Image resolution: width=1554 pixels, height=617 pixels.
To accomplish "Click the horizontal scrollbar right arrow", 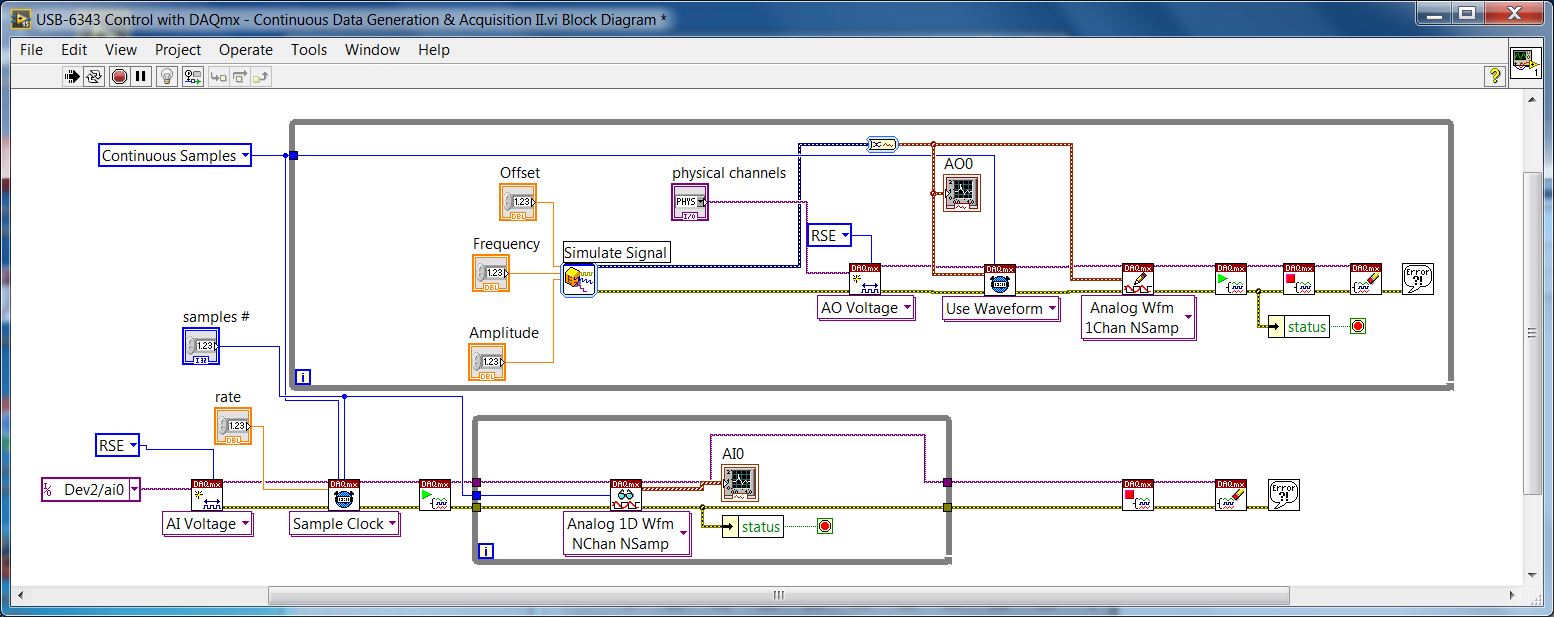I will pyautogui.click(x=1514, y=596).
